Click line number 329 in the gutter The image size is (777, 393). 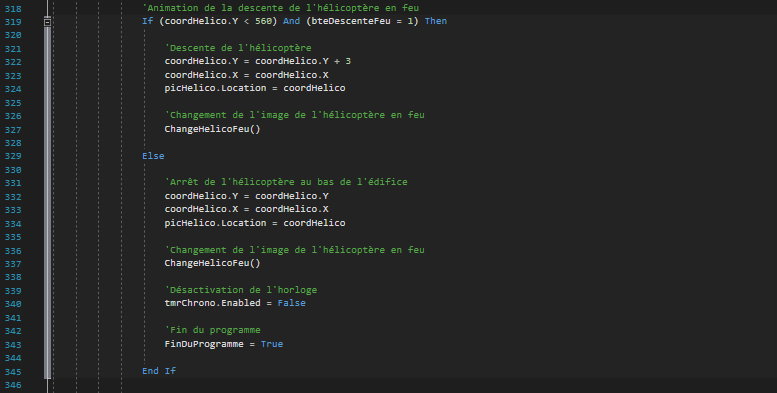tap(13, 156)
